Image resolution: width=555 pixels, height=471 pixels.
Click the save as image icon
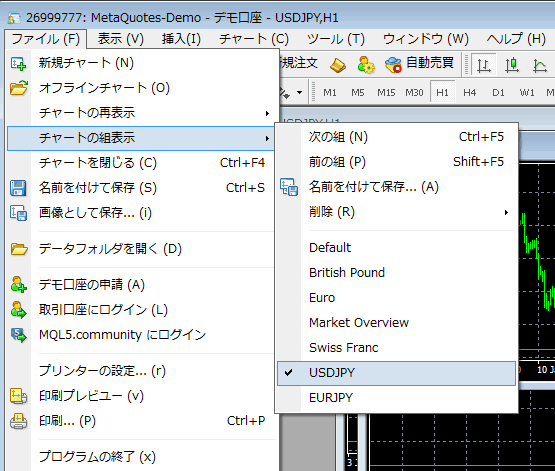(18, 213)
